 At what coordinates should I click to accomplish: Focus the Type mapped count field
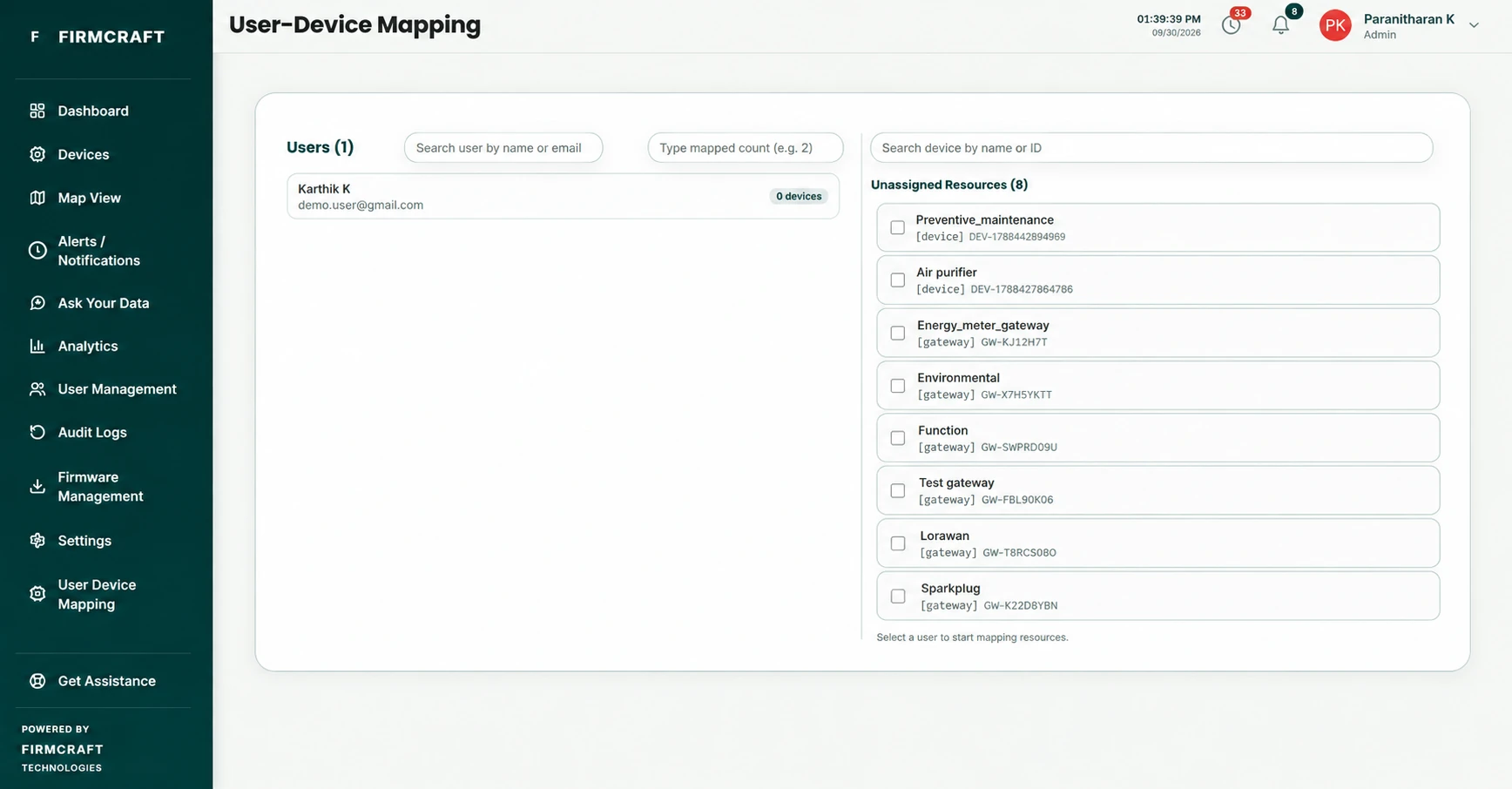pyautogui.click(x=746, y=148)
